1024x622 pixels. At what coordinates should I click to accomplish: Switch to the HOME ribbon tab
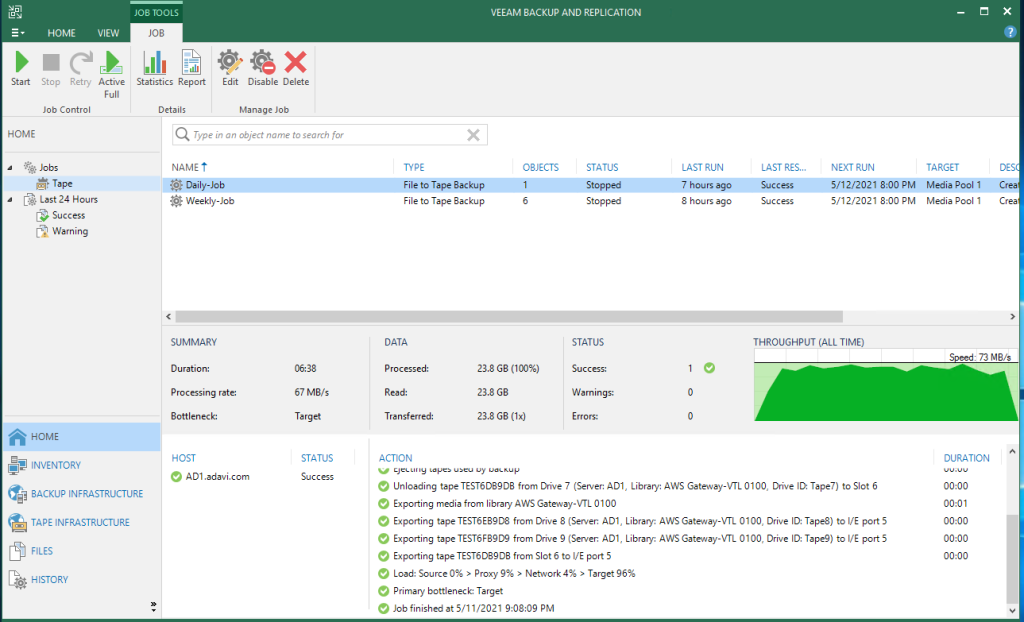tap(61, 33)
